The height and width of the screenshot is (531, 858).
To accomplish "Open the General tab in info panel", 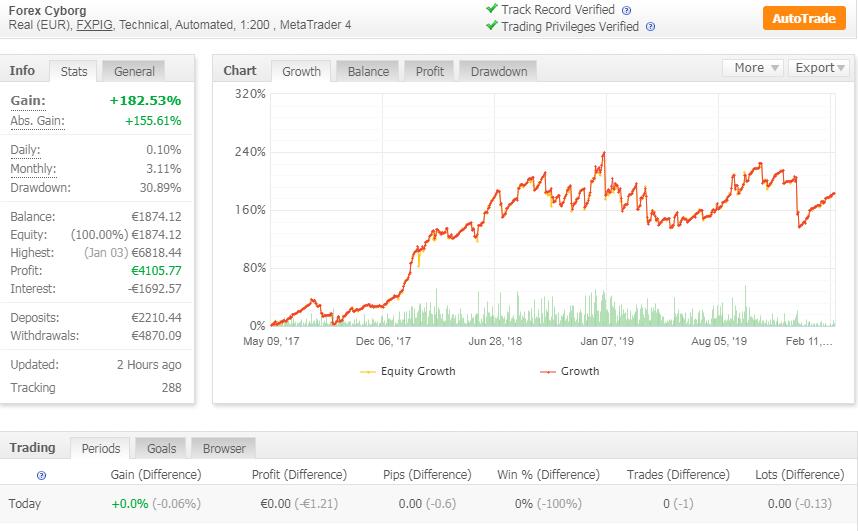I will point(134,71).
